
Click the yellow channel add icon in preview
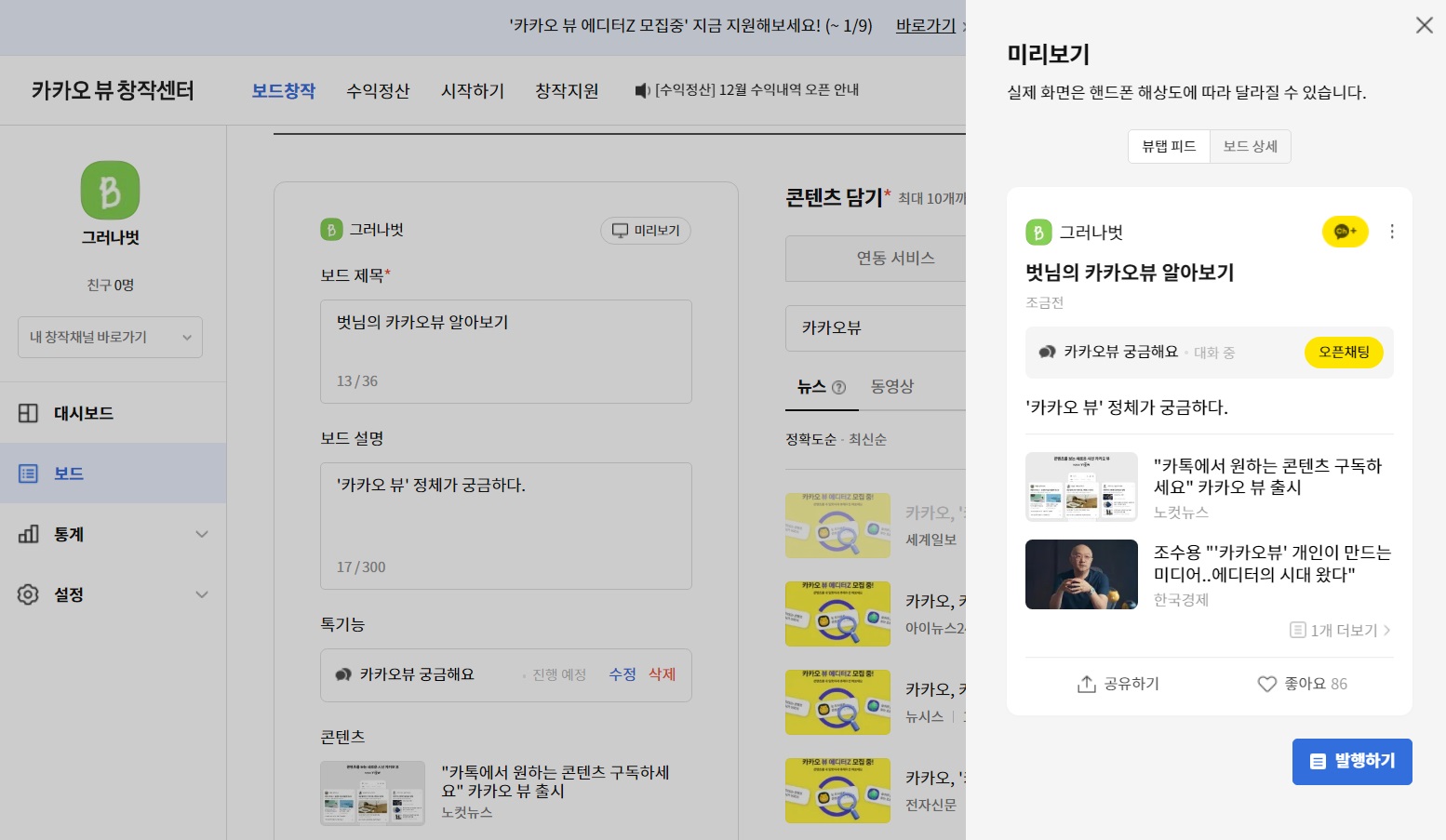coord(1345,231)
